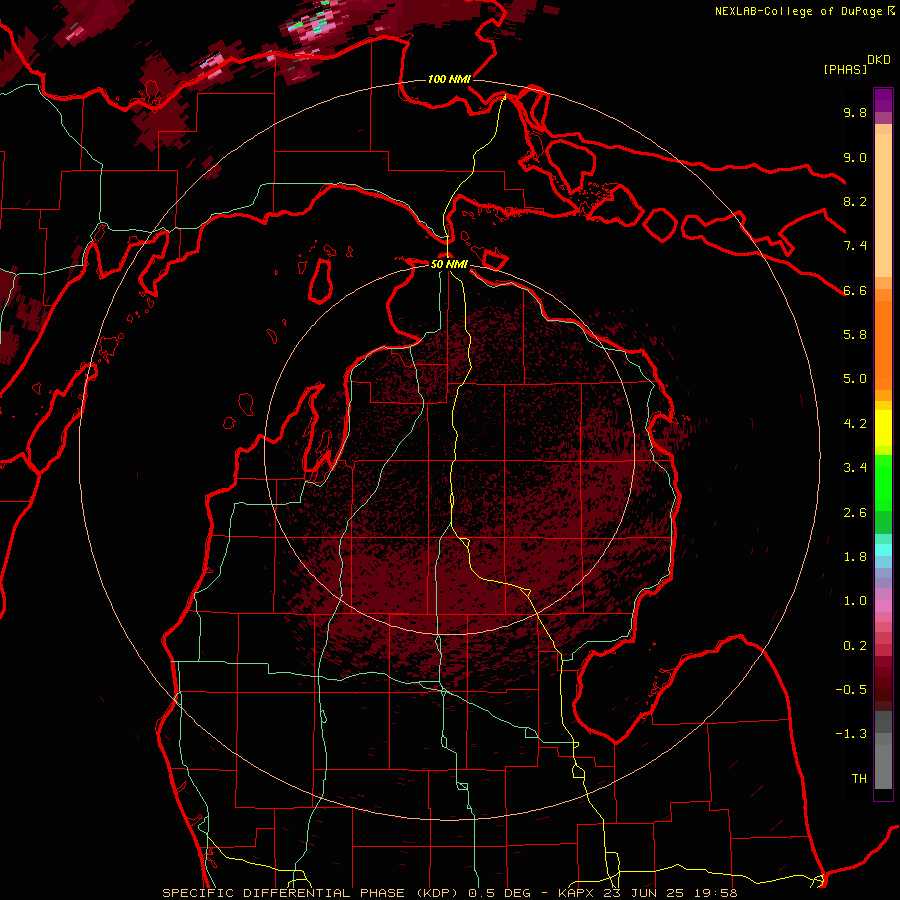This screenshot has height=900, width=900.
Task: Click the 8.2 value on color scale
Action: click(855, 201)
